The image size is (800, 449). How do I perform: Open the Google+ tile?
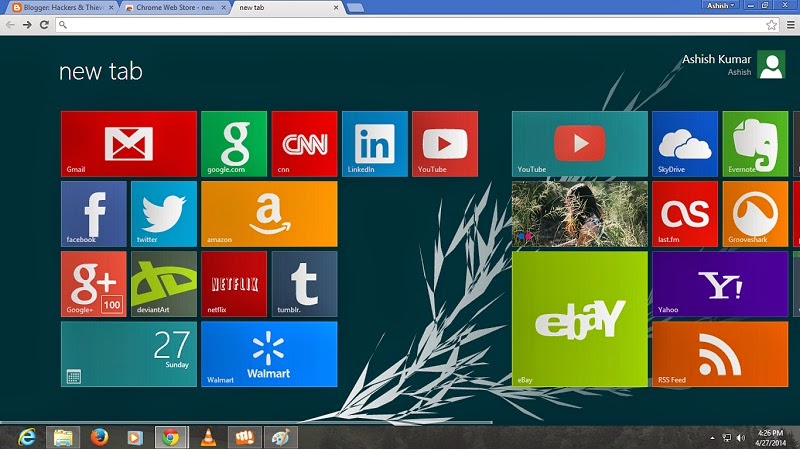[94, 284]
